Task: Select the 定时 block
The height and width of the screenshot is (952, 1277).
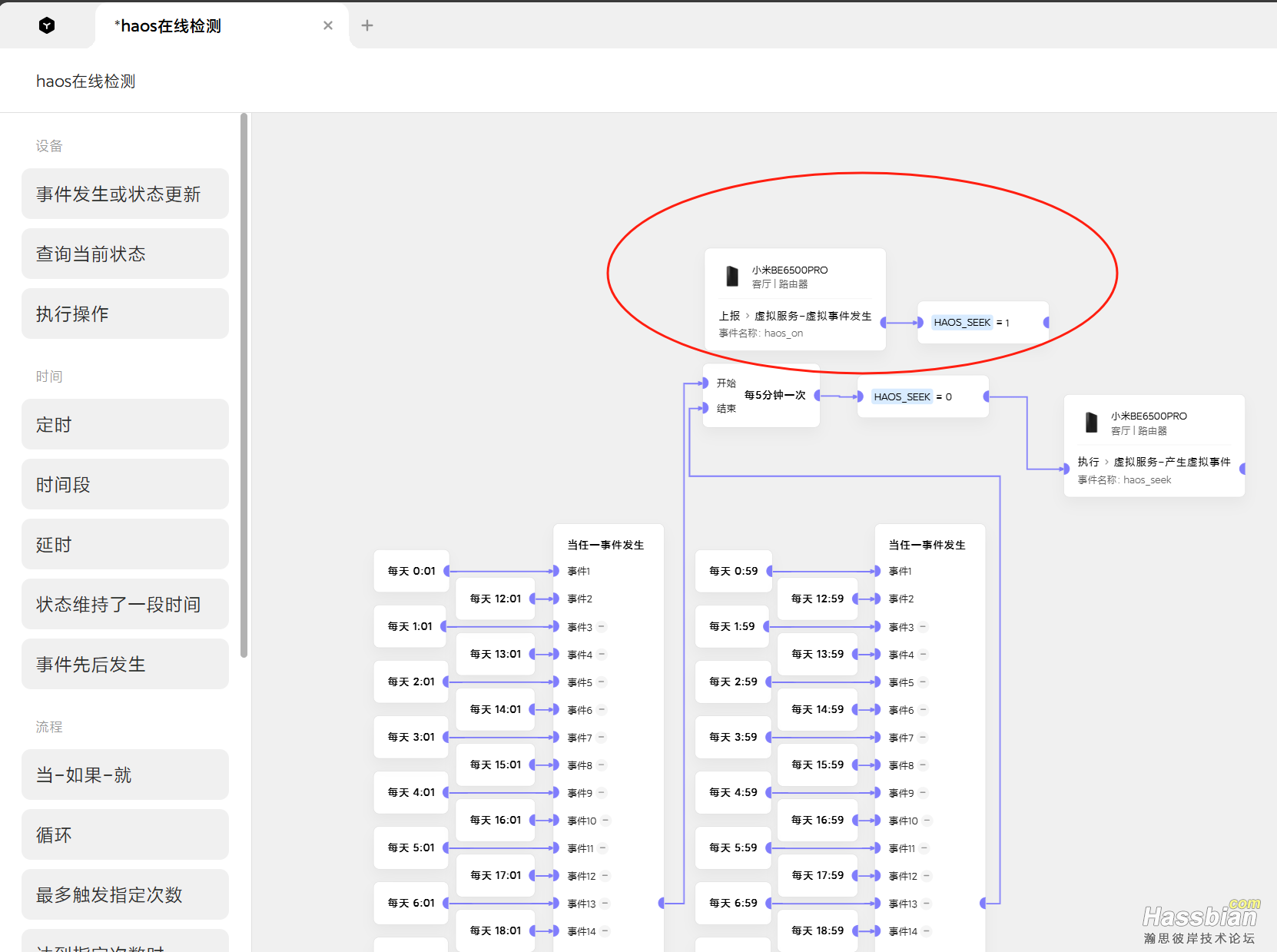Action: click(x=125, y=424)
